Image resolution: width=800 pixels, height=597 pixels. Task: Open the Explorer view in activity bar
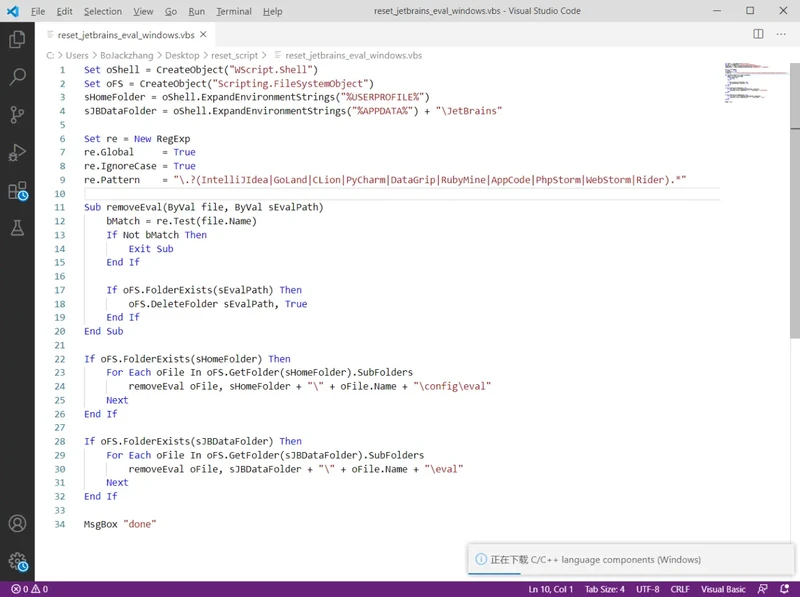click(x=17, y=40)
